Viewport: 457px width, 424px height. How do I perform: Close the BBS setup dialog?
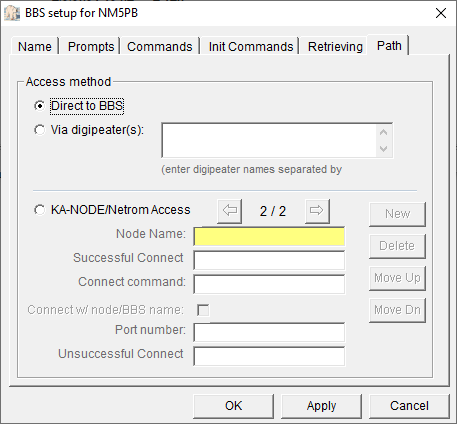441,13
